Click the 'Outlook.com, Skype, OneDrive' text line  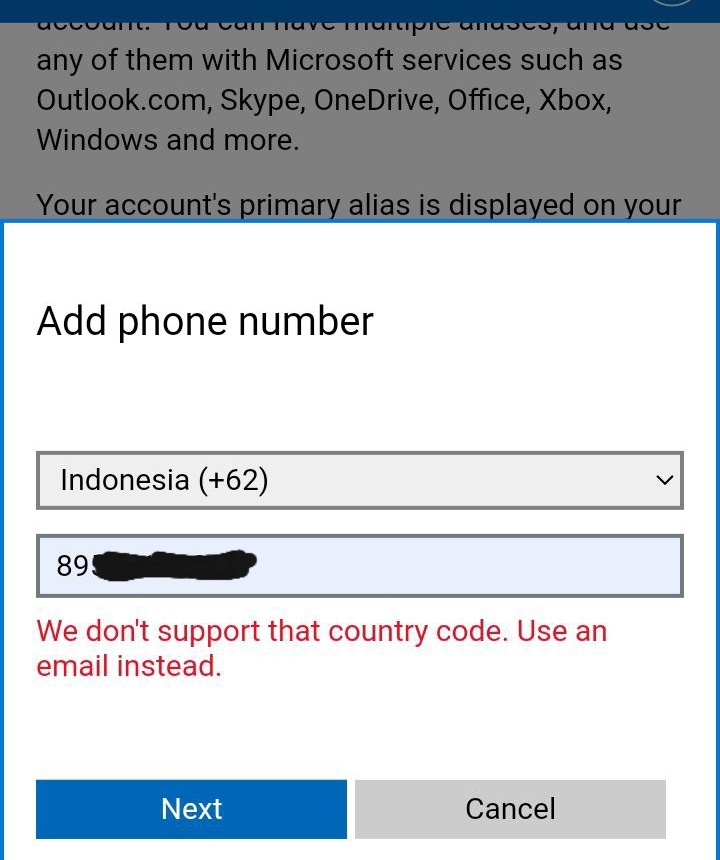[x=324, y=100]
